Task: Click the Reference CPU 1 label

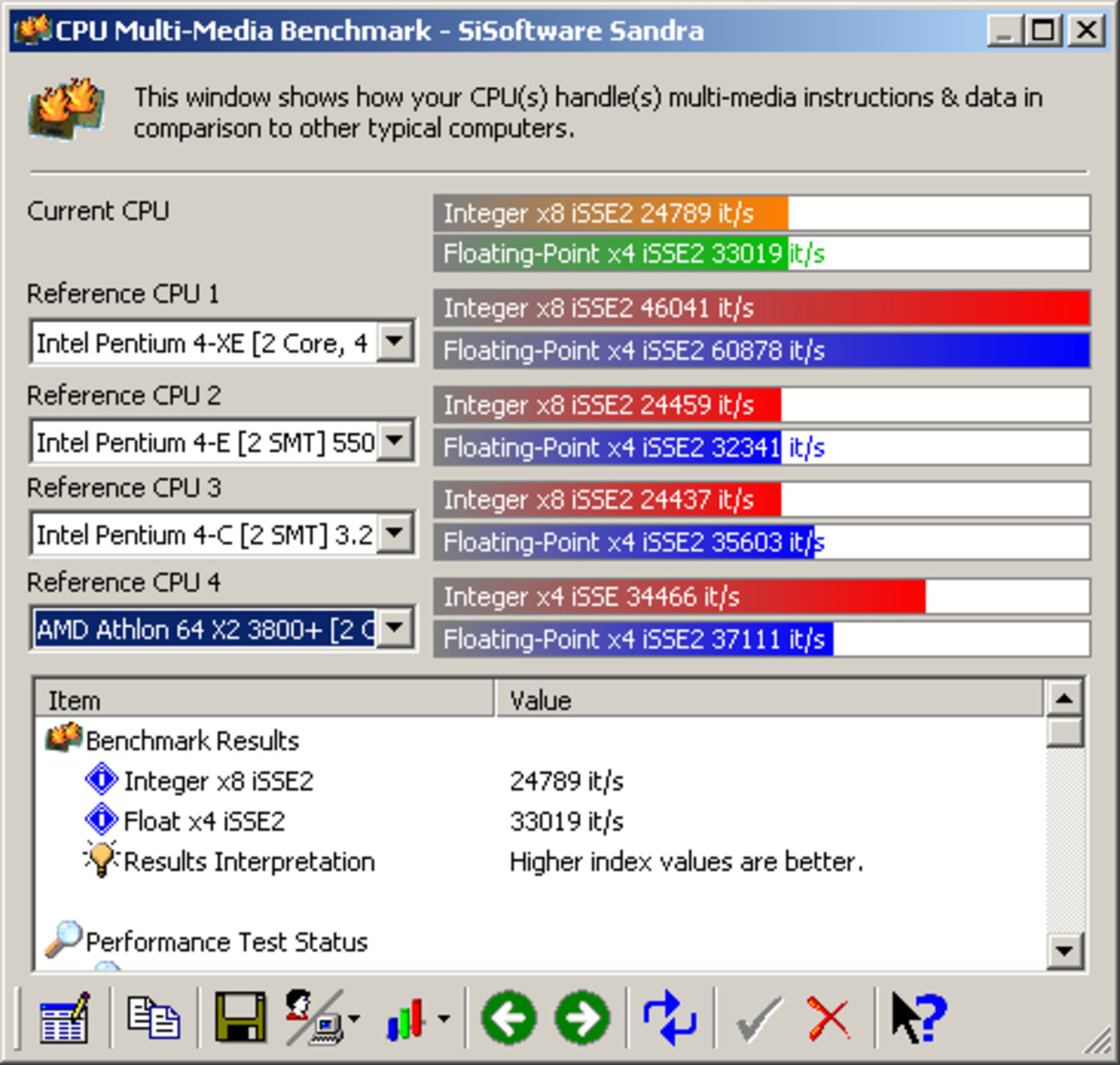Action: point(123,294)
